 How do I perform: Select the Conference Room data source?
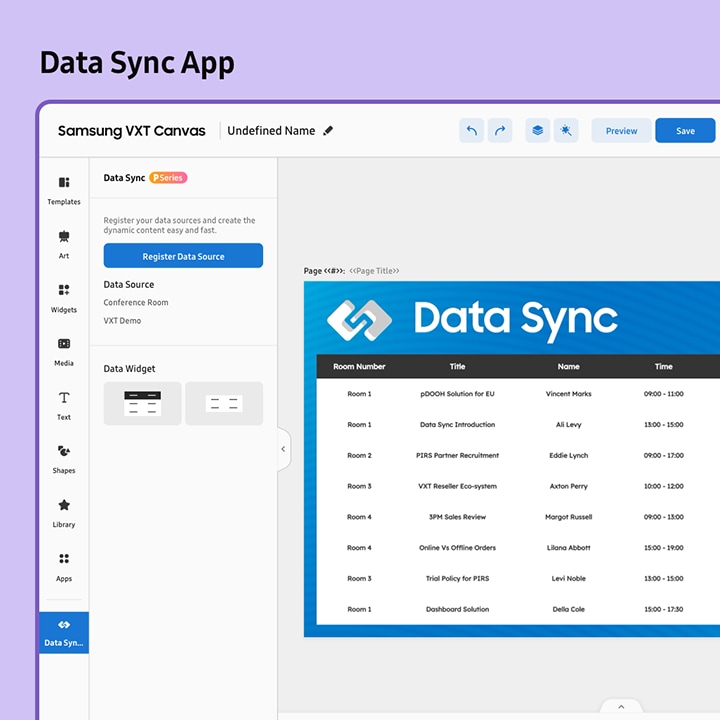coord(136,303)
